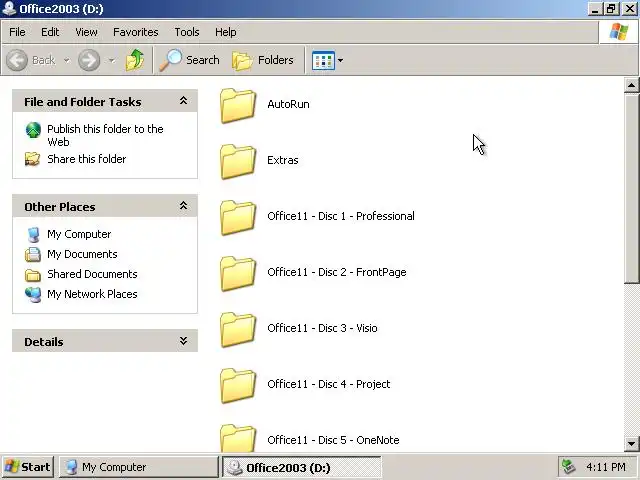Click 'Office11 - Disc 4 - Project' label
Viewport: 640px width, 480px height.
tap(329, 384)
